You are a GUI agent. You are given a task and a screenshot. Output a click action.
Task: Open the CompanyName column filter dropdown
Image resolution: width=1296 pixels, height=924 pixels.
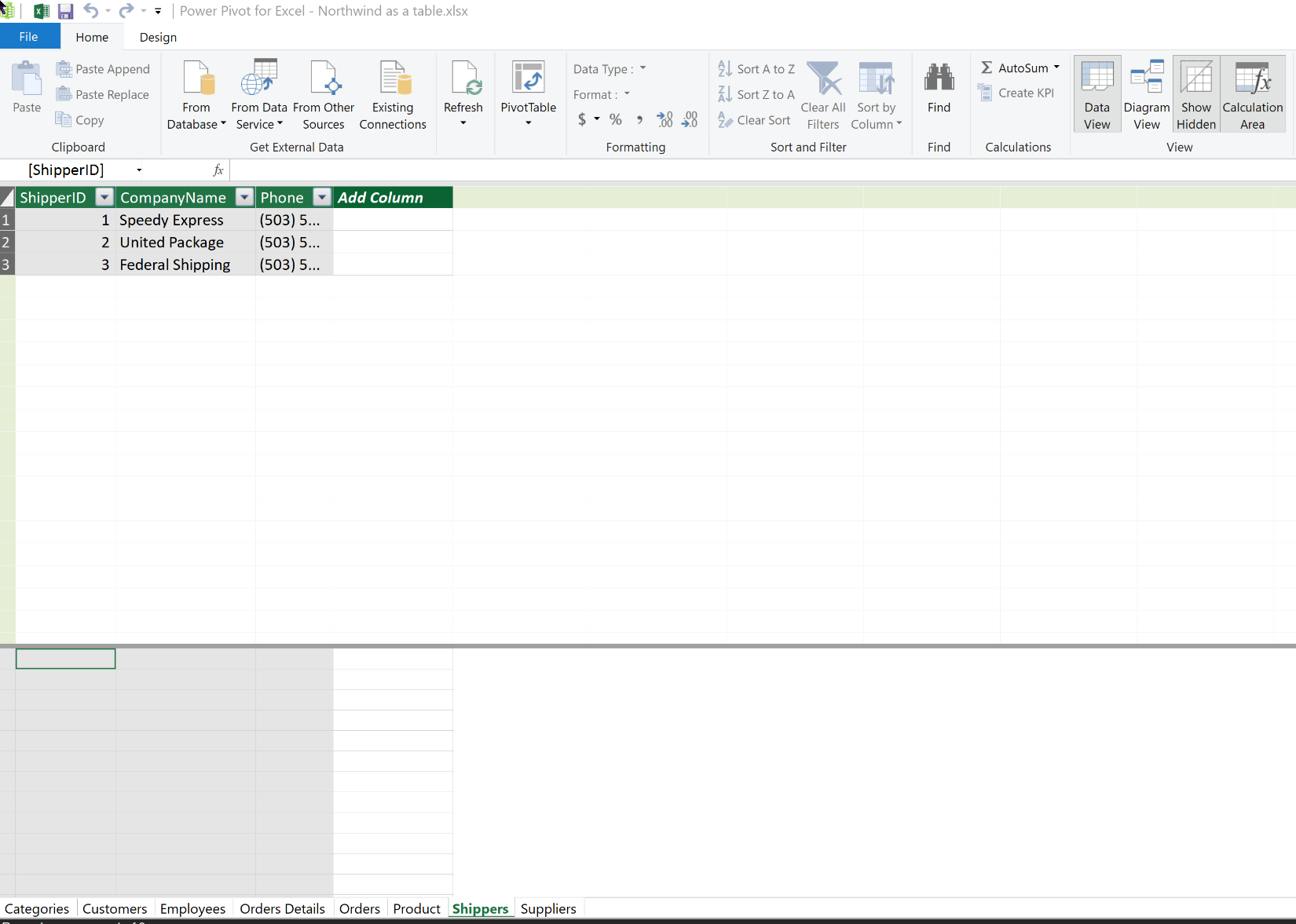pos(245,197)
